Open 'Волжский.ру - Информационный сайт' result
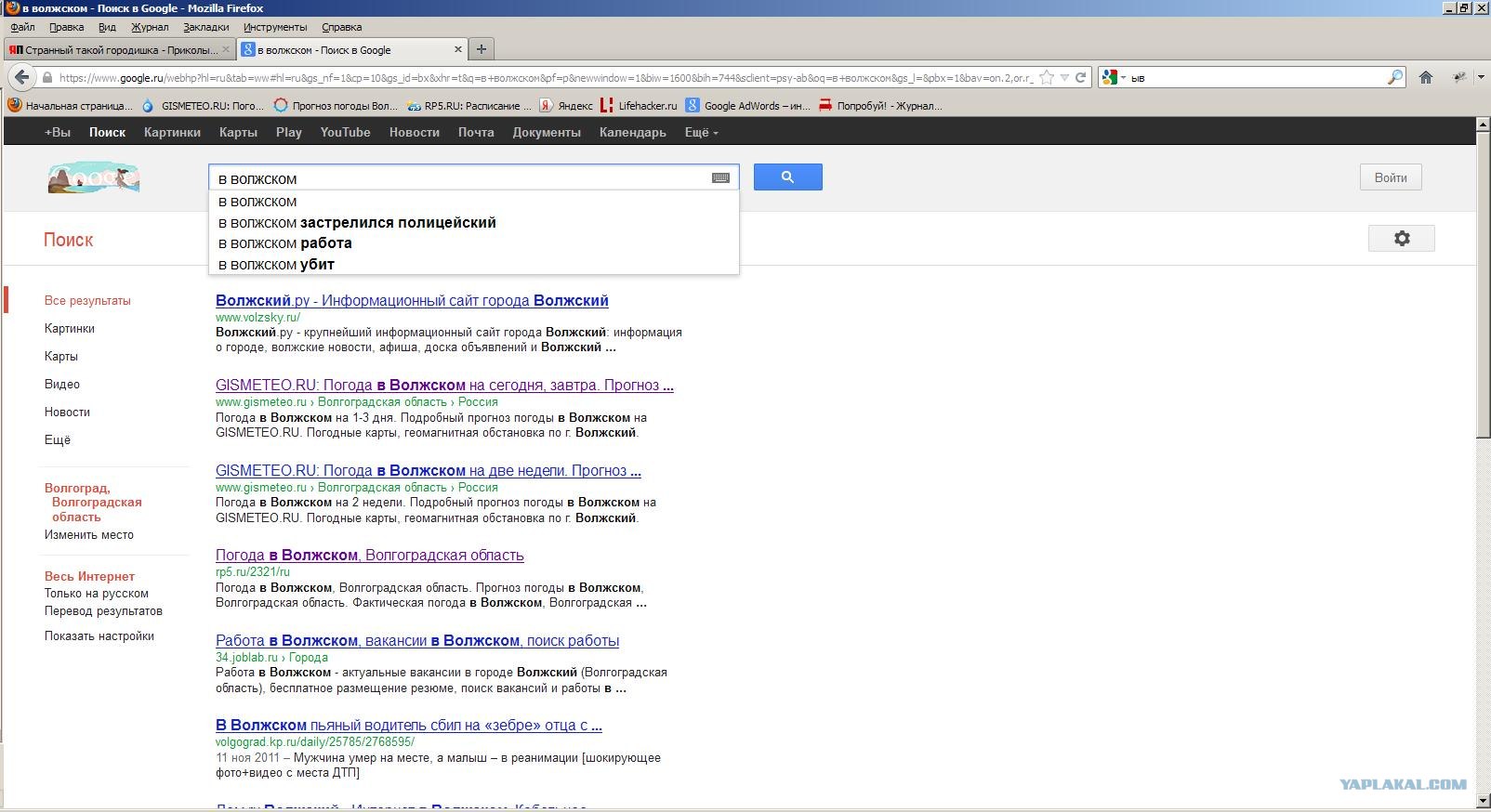1491x812 pixels. [412, 301]
